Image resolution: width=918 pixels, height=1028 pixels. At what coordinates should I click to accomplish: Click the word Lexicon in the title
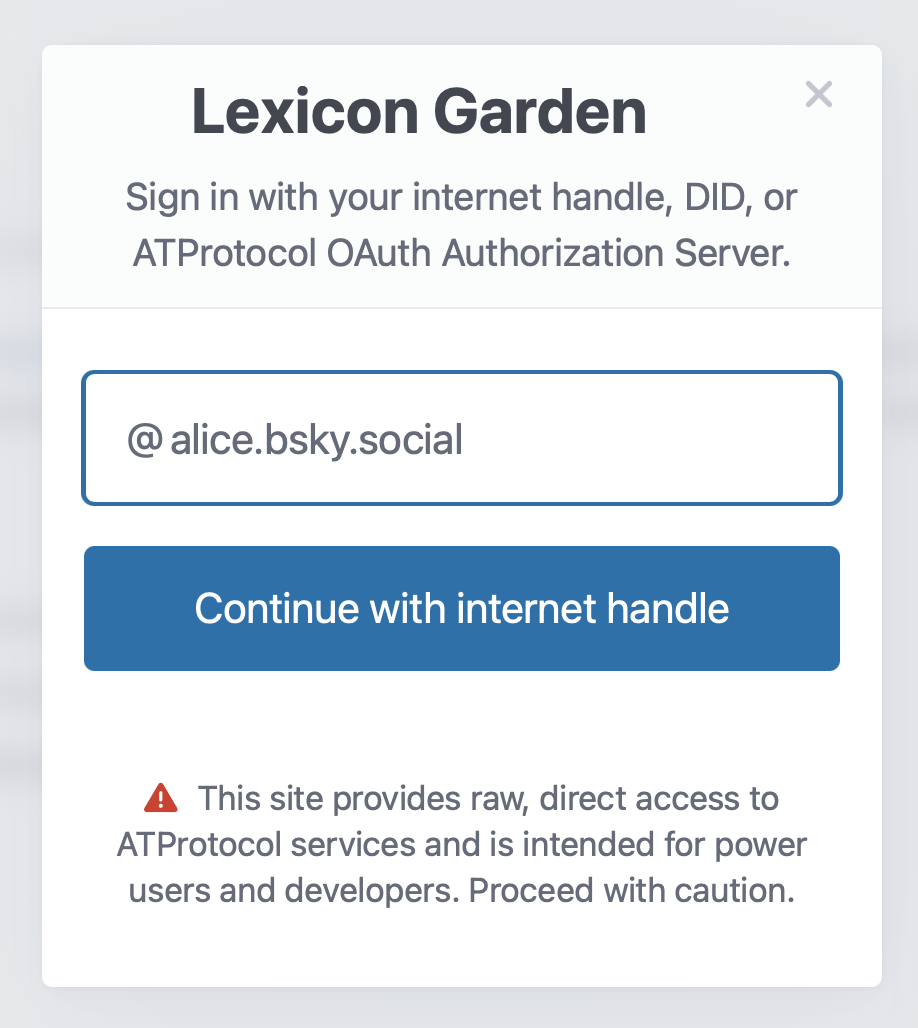pyautogui.click(x=304, y=111)
